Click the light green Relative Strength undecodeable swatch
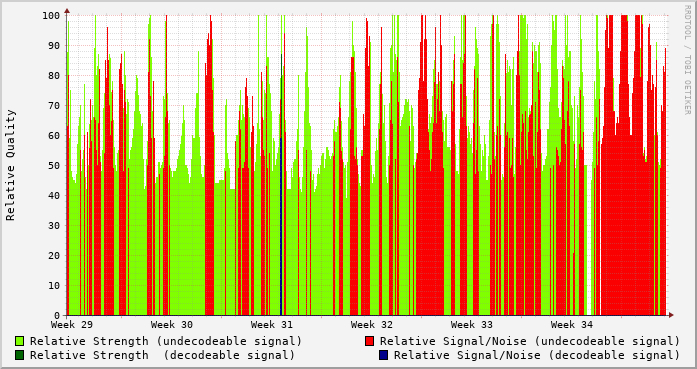The width and height of the screenshot is (697, 369). [x=20, y=341]
